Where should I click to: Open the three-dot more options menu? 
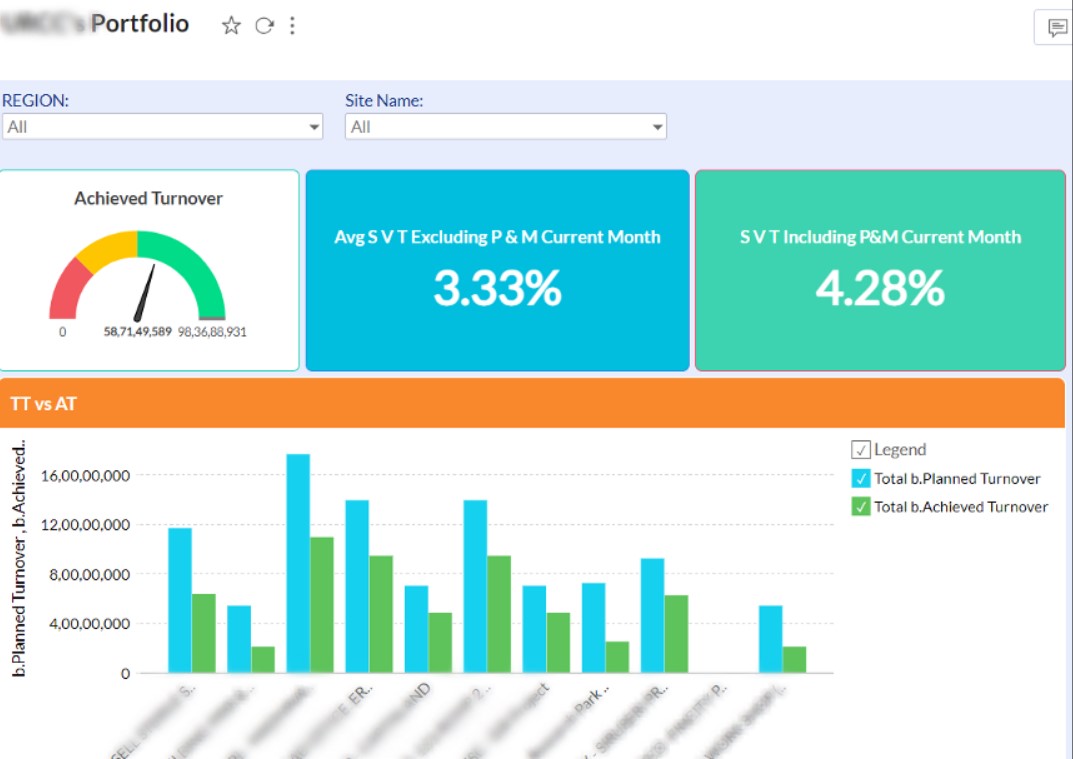coord(292,26)
